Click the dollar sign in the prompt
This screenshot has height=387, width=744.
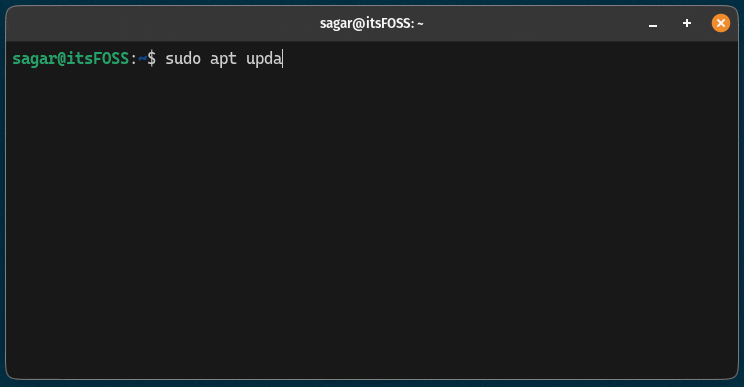click(x=151, y=59)
